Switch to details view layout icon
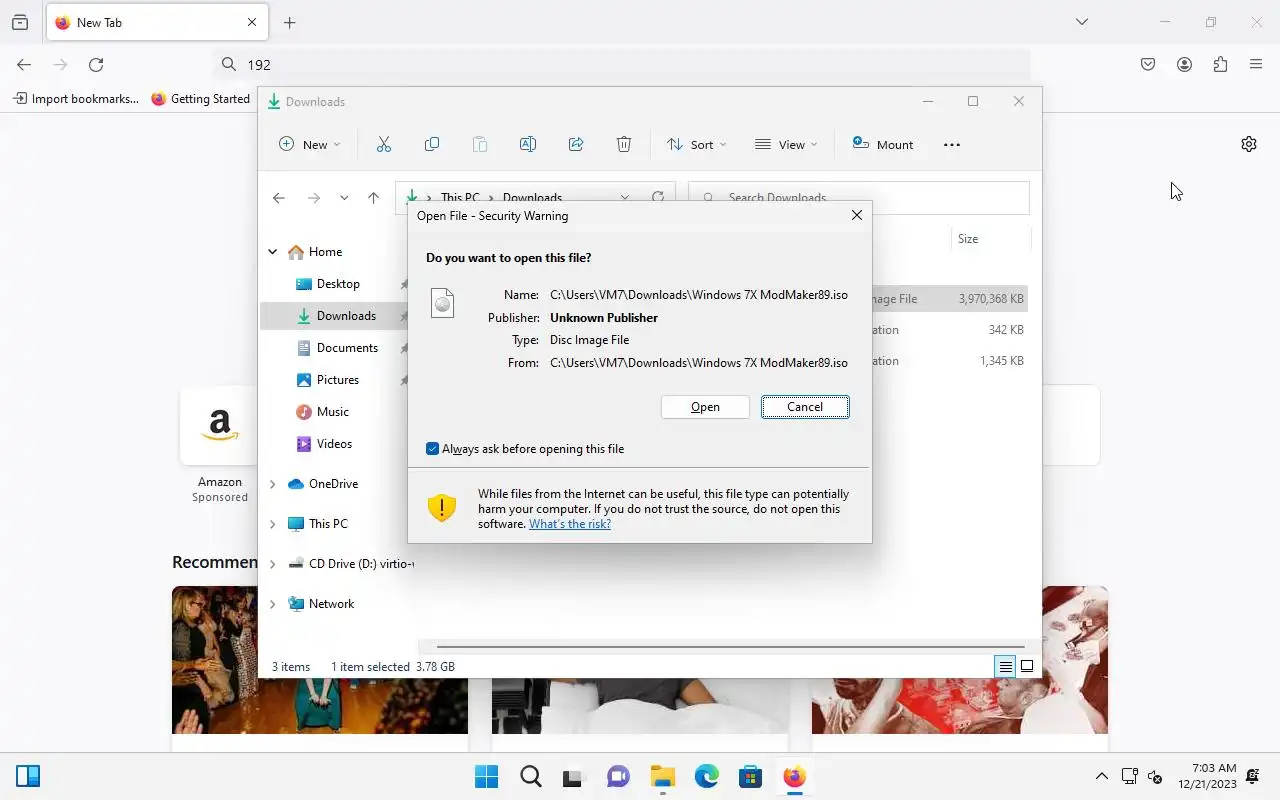1280x800 pixels. point(1005,666)
